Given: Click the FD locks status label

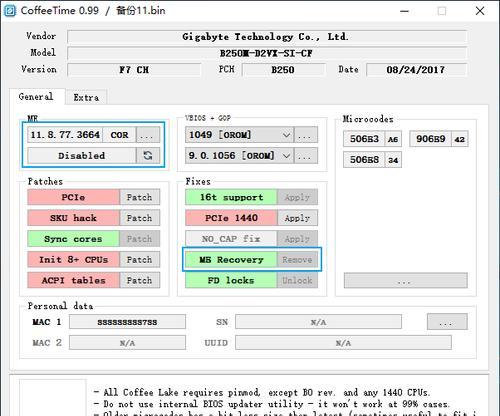Looking at the screenshot, I should tap(231, 280).
